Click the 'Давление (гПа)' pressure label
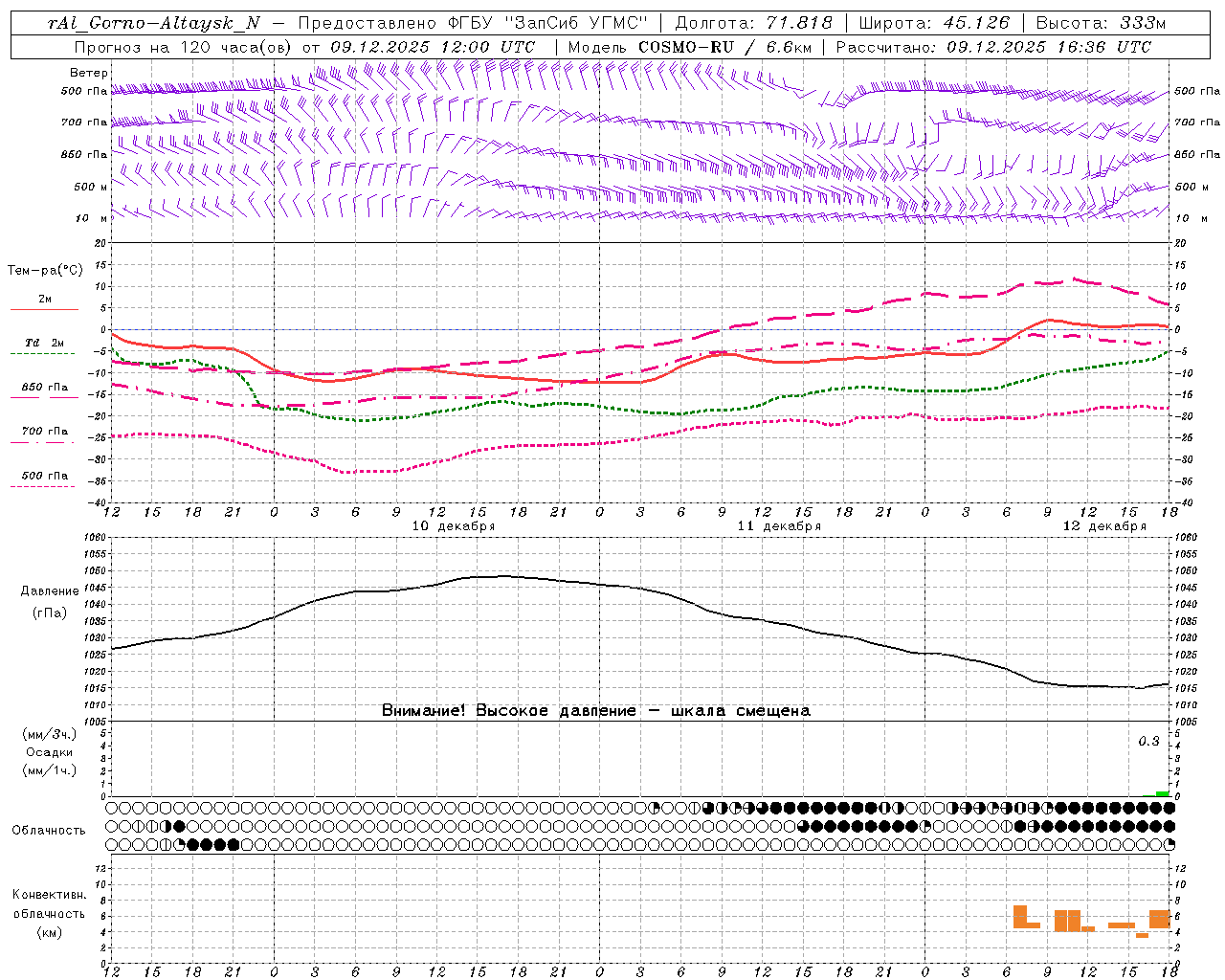Screen dimensions: 1225x980 coord(49,602)
